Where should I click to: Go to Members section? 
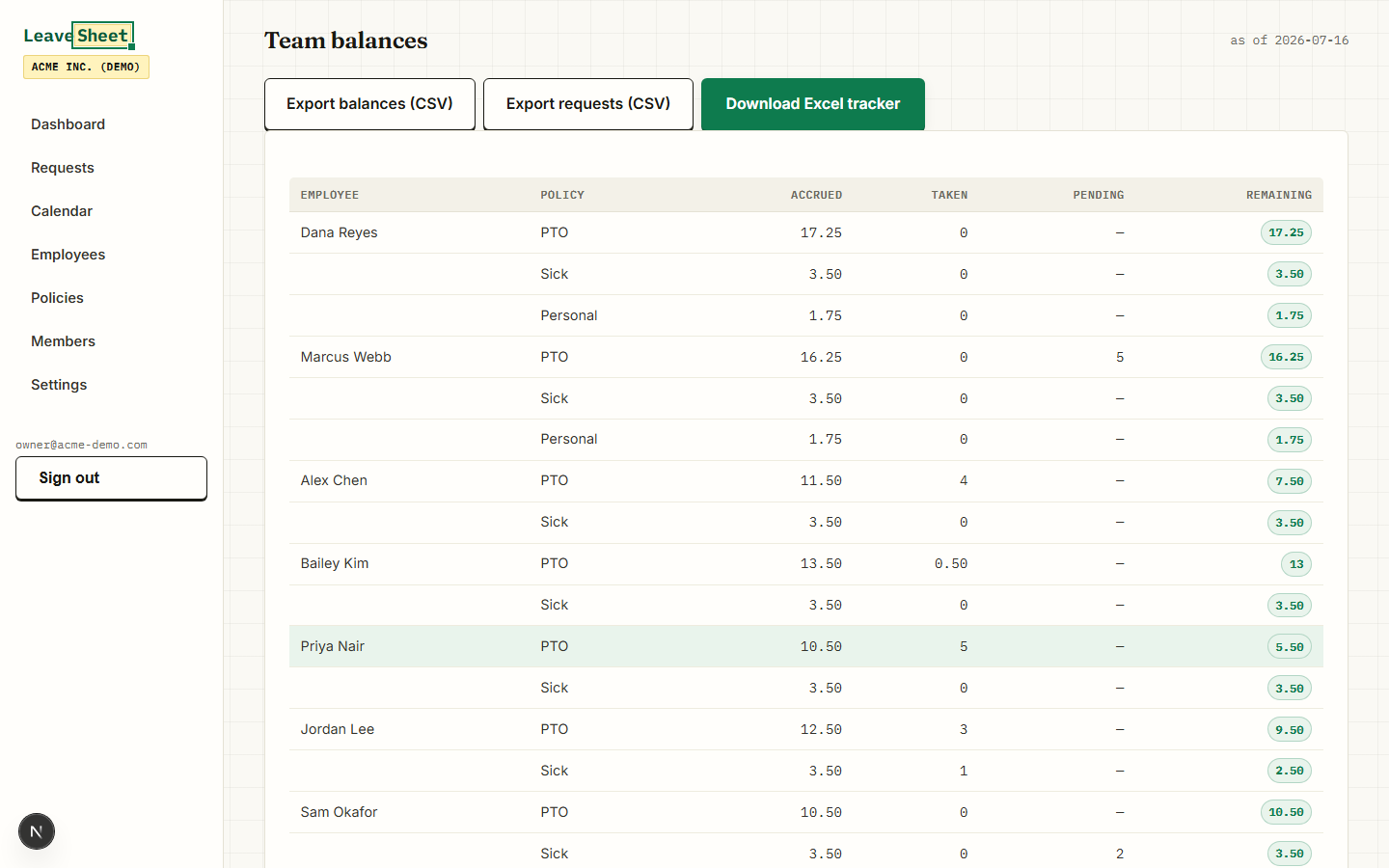(63, 341)
